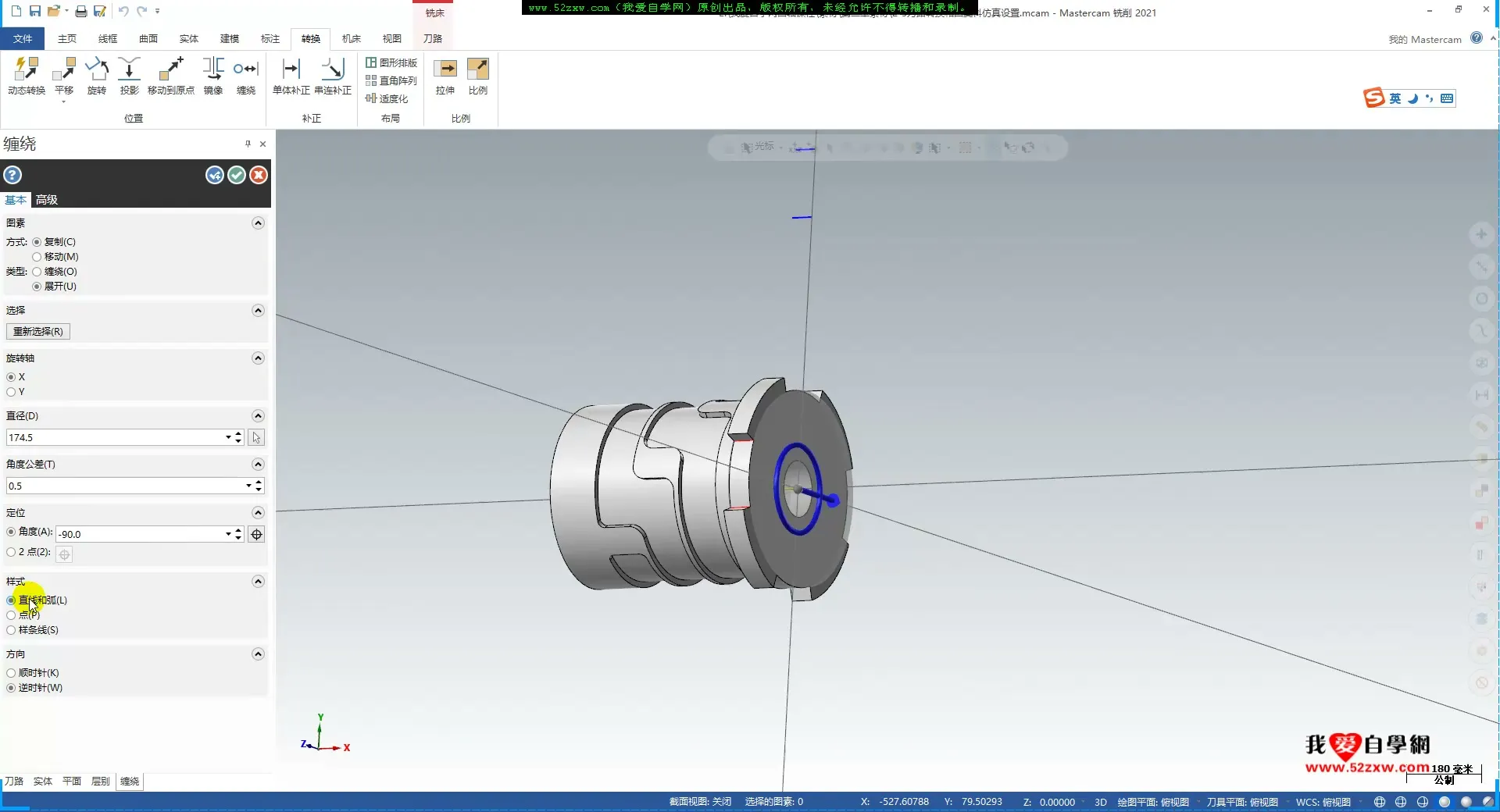The width and height of the screenshot is (1500, 812).
Task: Open the Toolpaths (刀路) ribbon tab
Action: click(x=432, y=39)
